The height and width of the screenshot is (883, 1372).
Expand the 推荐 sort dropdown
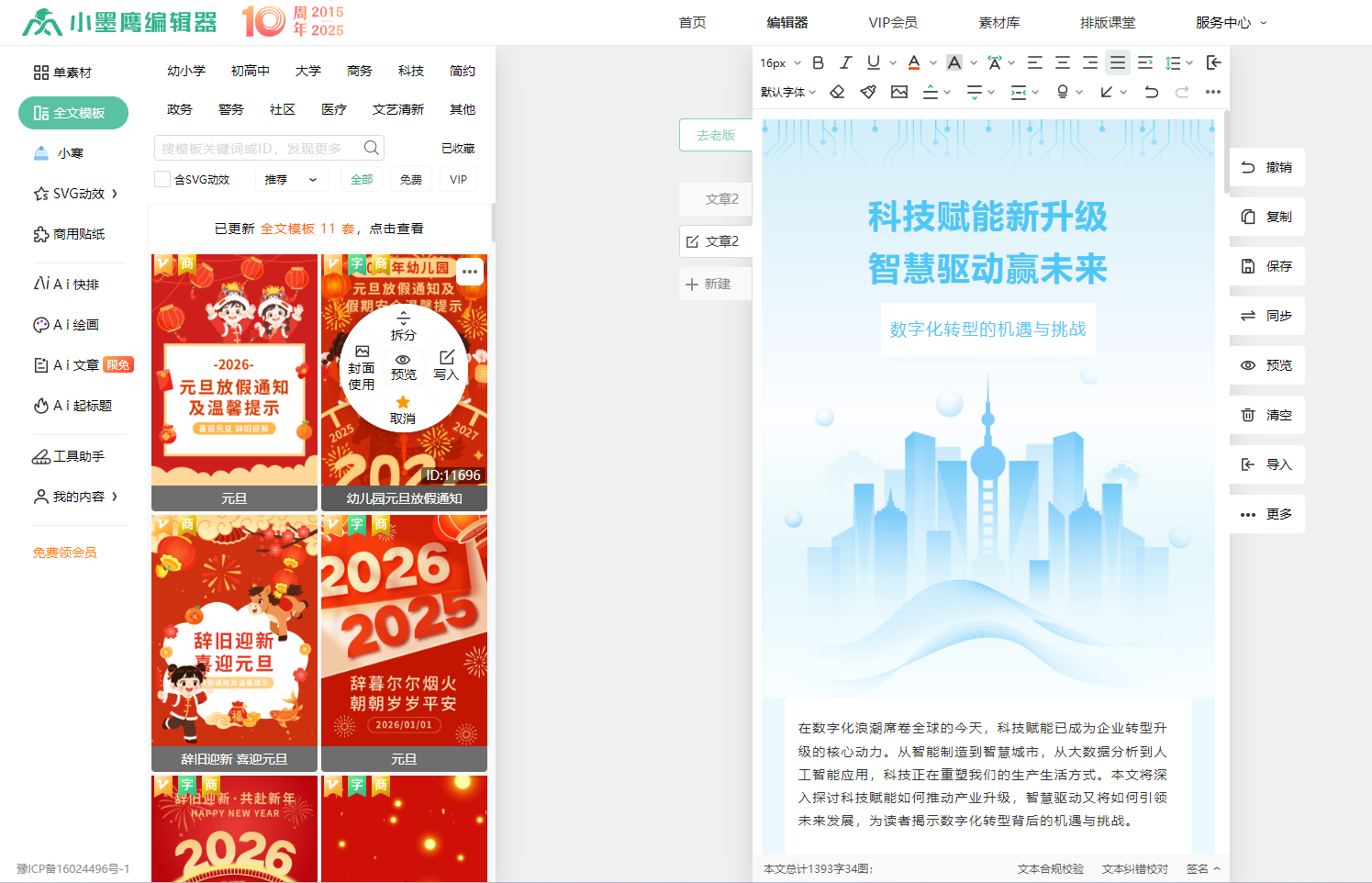coord(290,180)
